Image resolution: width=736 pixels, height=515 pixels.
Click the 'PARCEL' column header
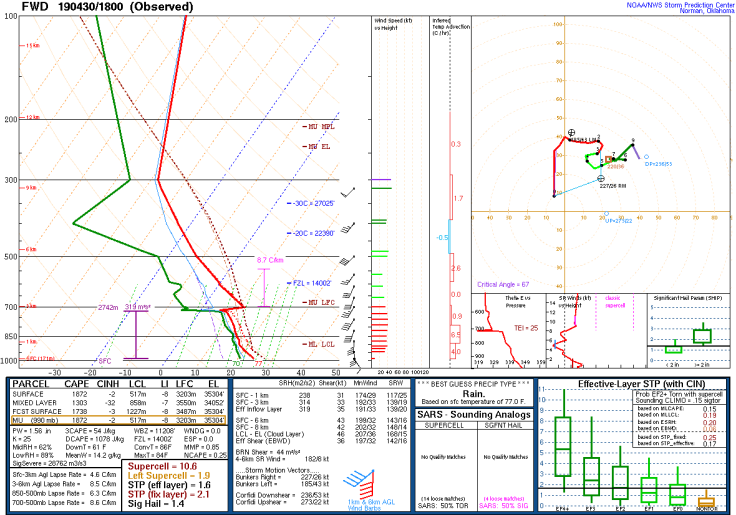point(31,384)
